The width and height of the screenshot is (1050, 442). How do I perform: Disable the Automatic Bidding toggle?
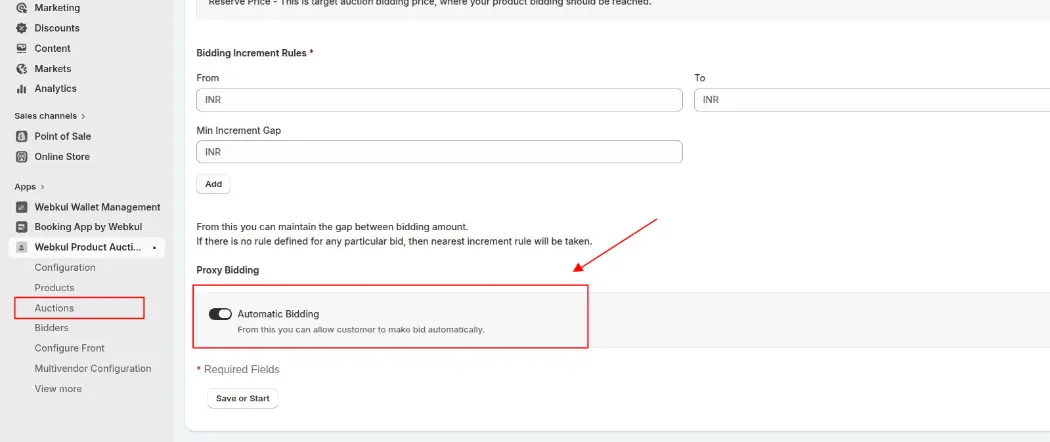[x=220, y=314]
